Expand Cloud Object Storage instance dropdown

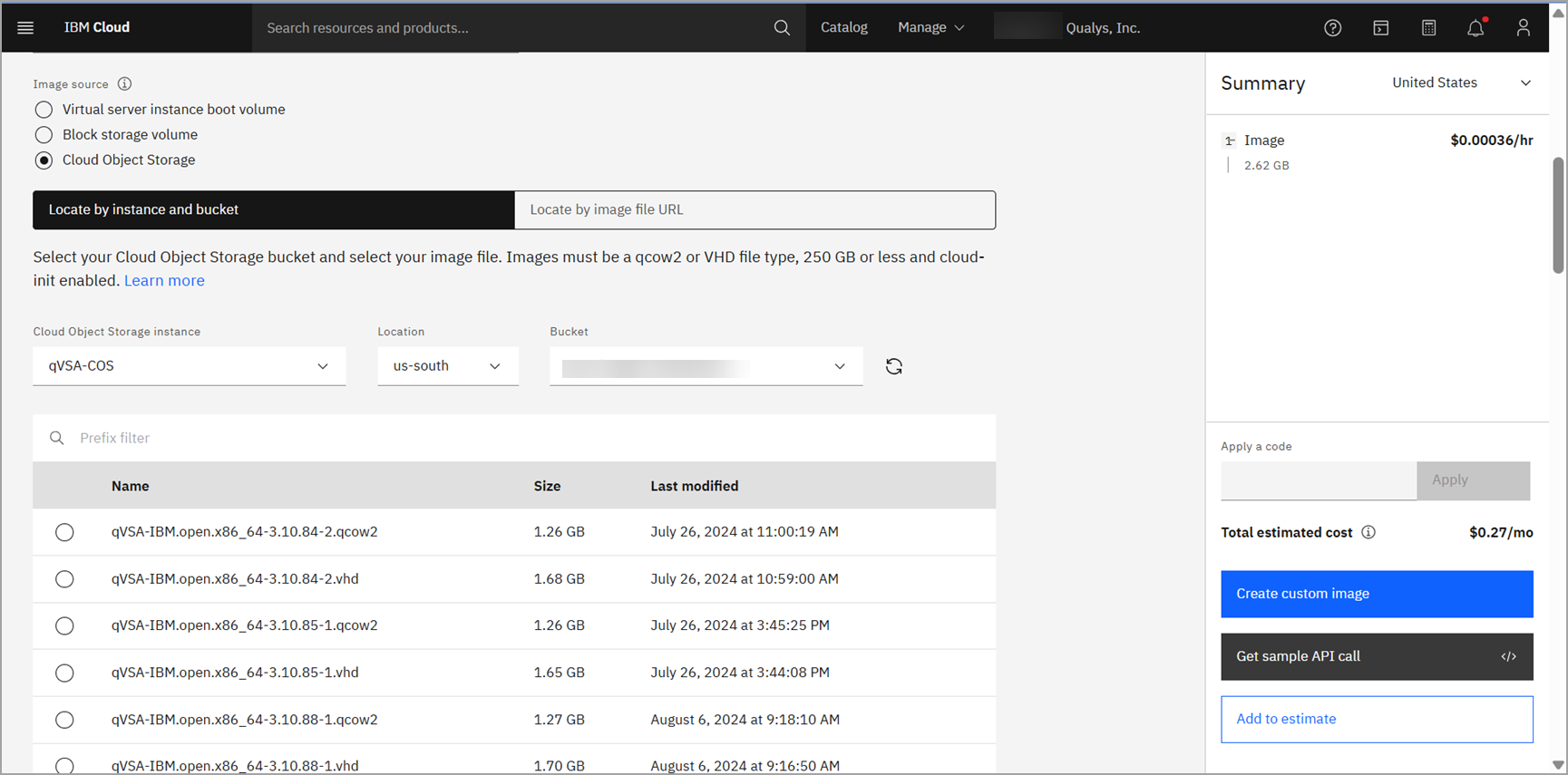coord(189,366)
